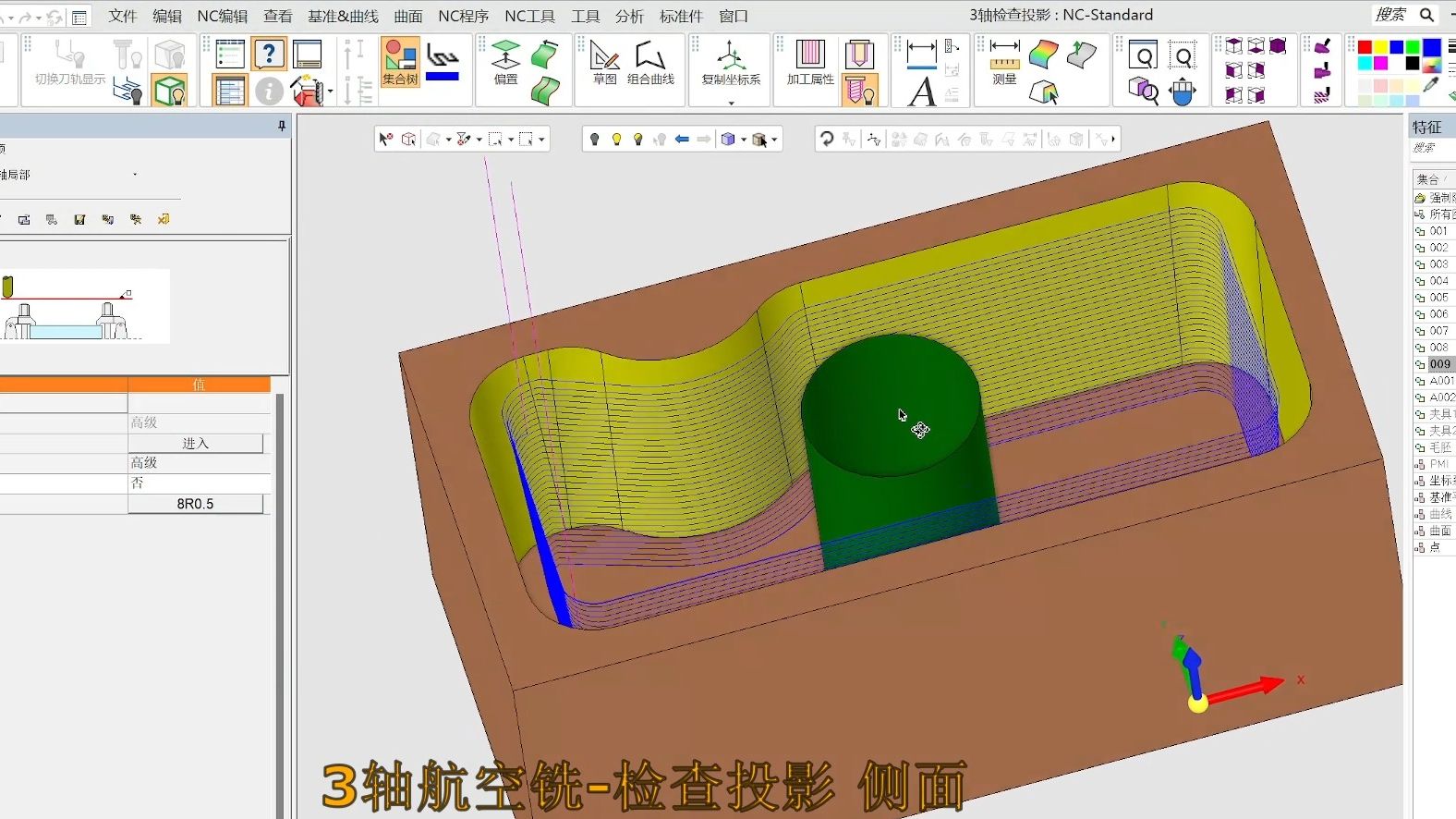Click the 否 value cell
Screen dimensions: 1456x819
pyautogui.click(x=199, y=483)
